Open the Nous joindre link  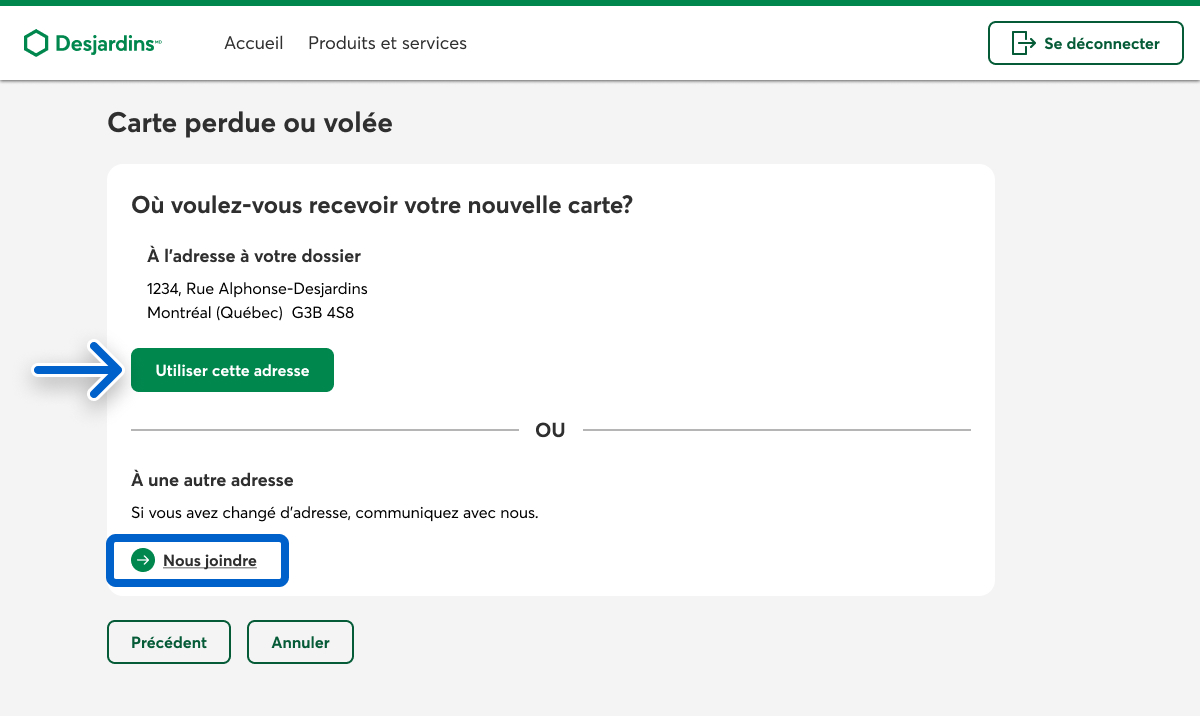click(209, 561)
